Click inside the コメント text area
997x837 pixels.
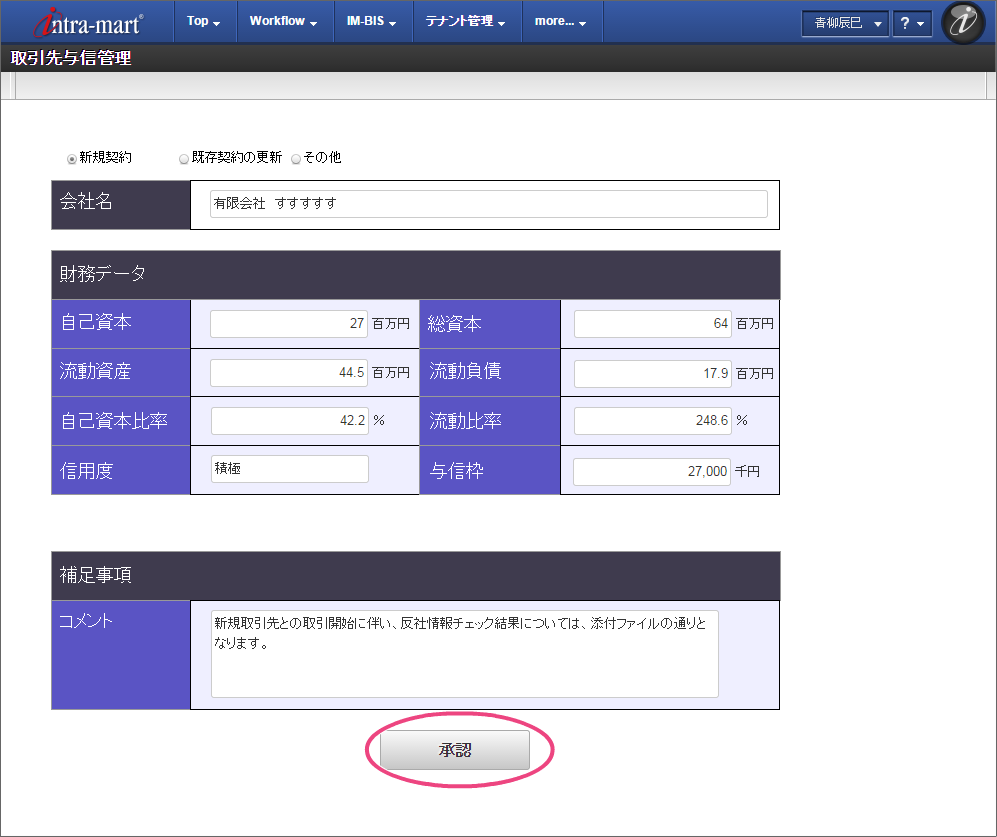point(464,654)
